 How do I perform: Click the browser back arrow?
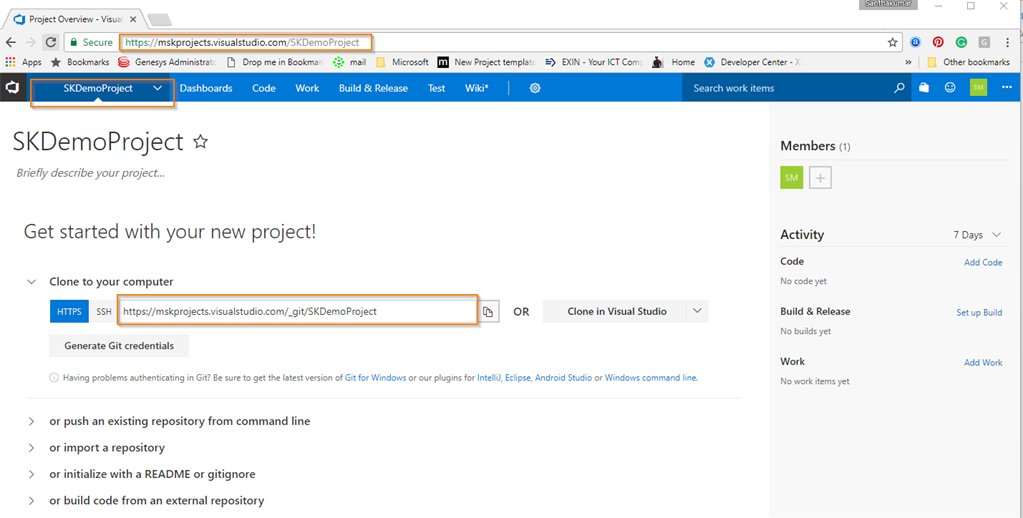click(x=10, y=42)
